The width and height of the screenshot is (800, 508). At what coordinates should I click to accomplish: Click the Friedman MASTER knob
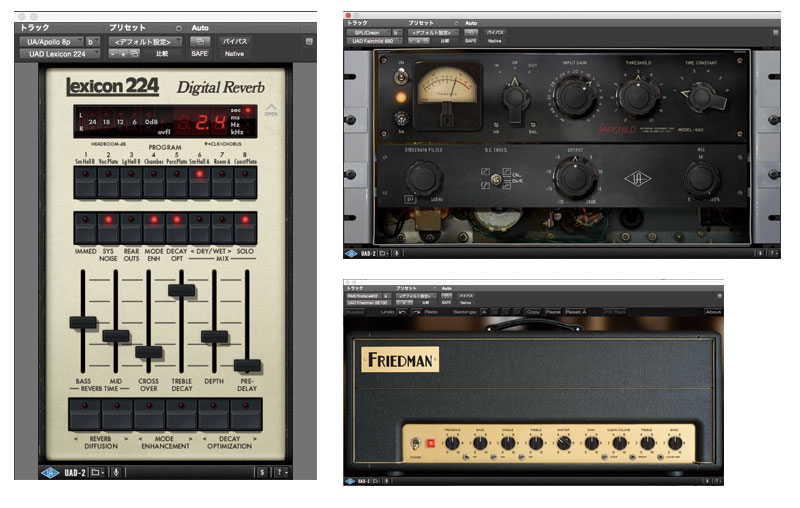click(x=563, y=443)
